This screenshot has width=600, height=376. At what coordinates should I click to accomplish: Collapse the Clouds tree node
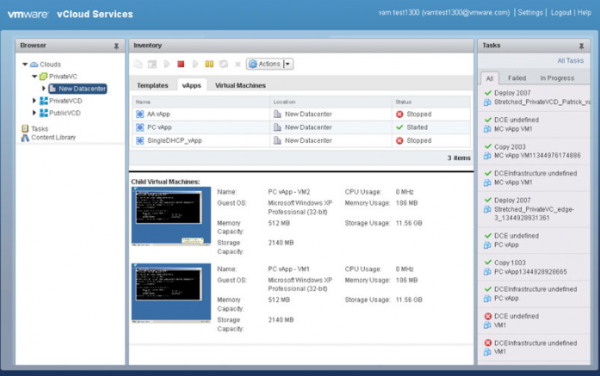25,64
